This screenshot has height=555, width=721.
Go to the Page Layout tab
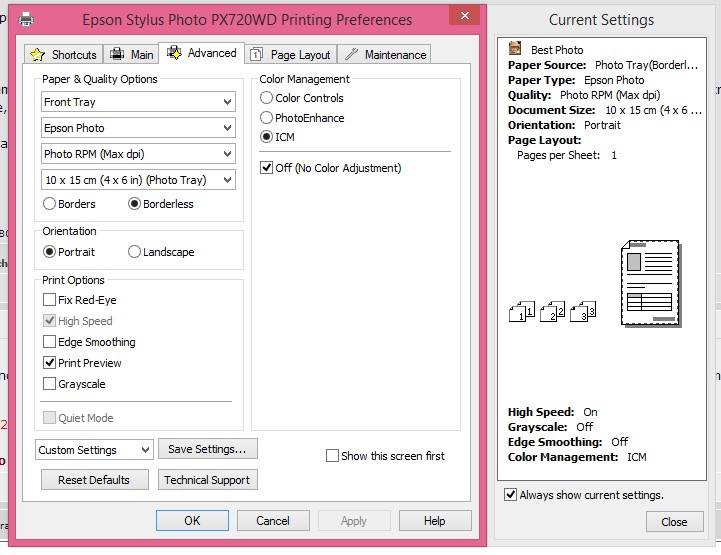coord(290,54)
